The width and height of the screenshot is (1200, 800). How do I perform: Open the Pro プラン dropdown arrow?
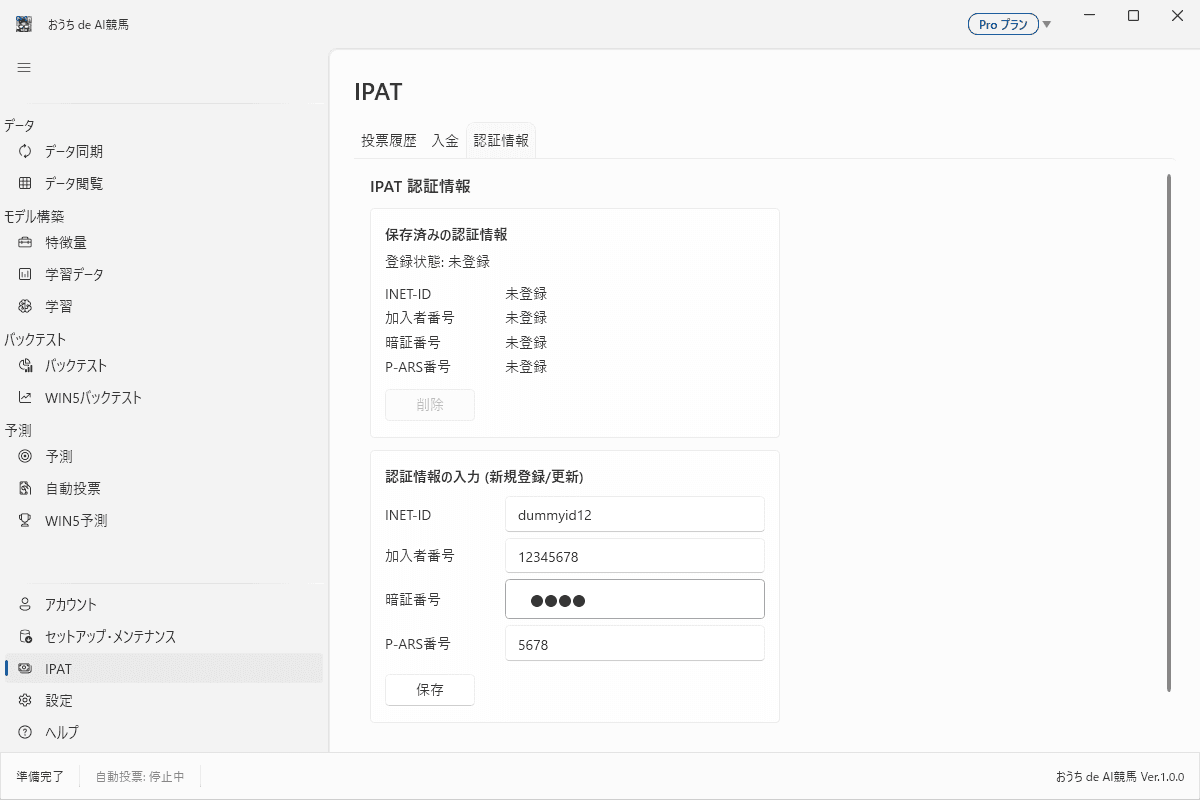coord(1047,25)
